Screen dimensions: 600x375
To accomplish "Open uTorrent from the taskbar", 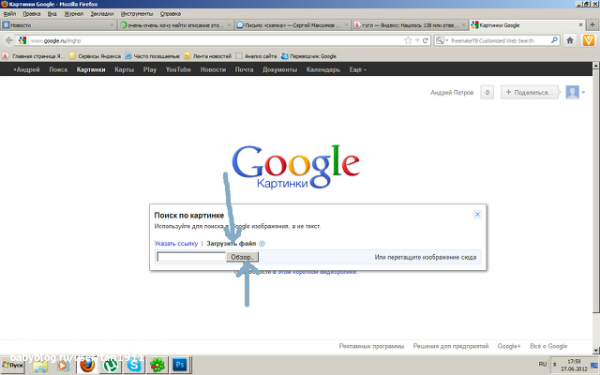I will pos(111,365).
